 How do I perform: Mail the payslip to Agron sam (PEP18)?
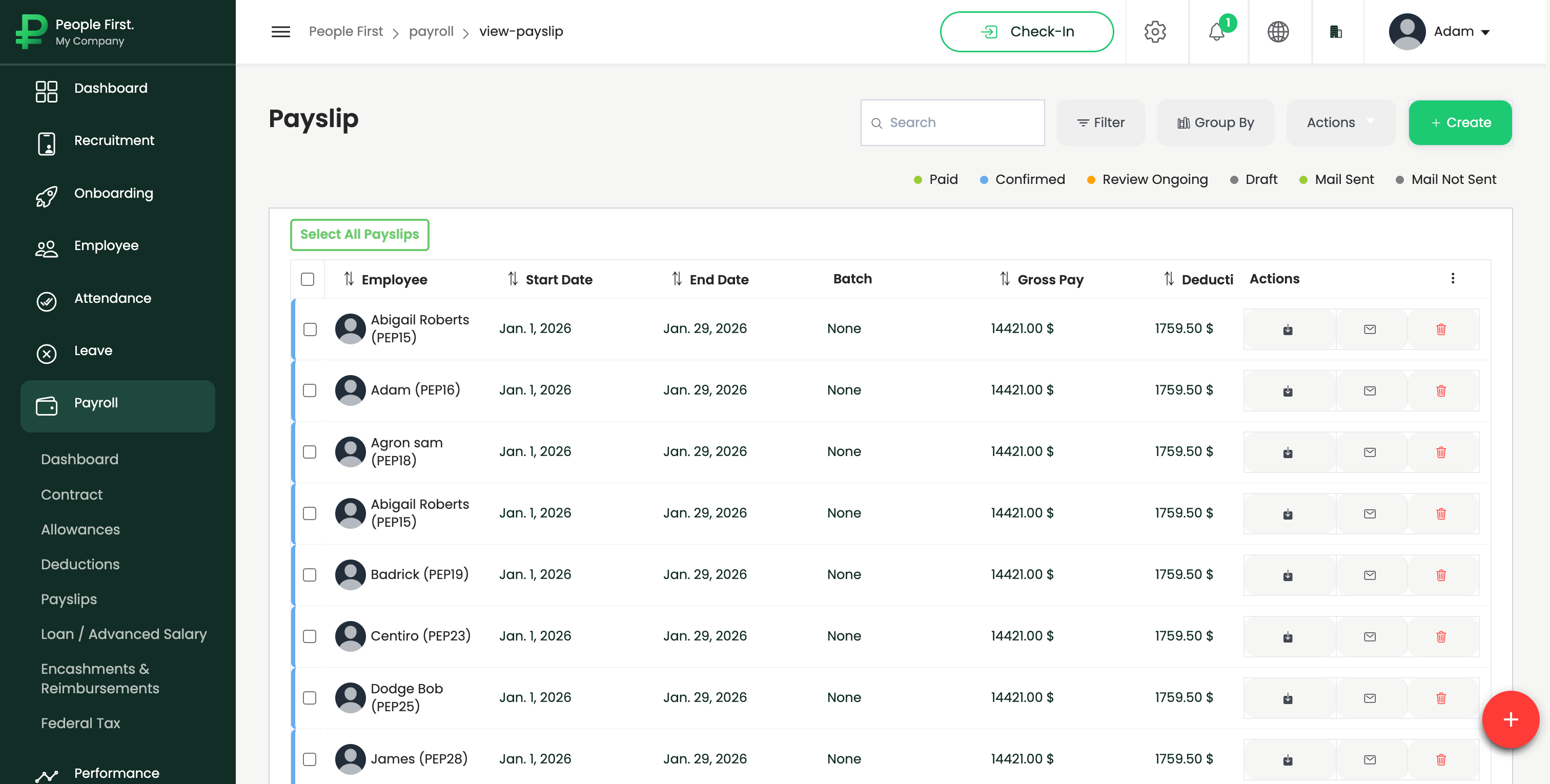point(1370,452)
